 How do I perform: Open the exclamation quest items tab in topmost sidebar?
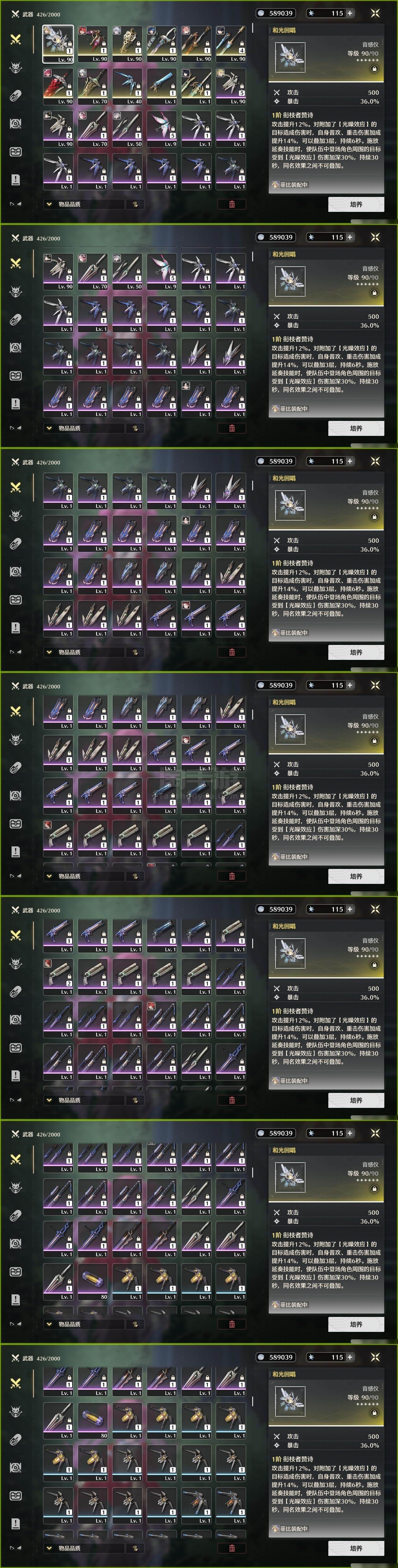16,180
